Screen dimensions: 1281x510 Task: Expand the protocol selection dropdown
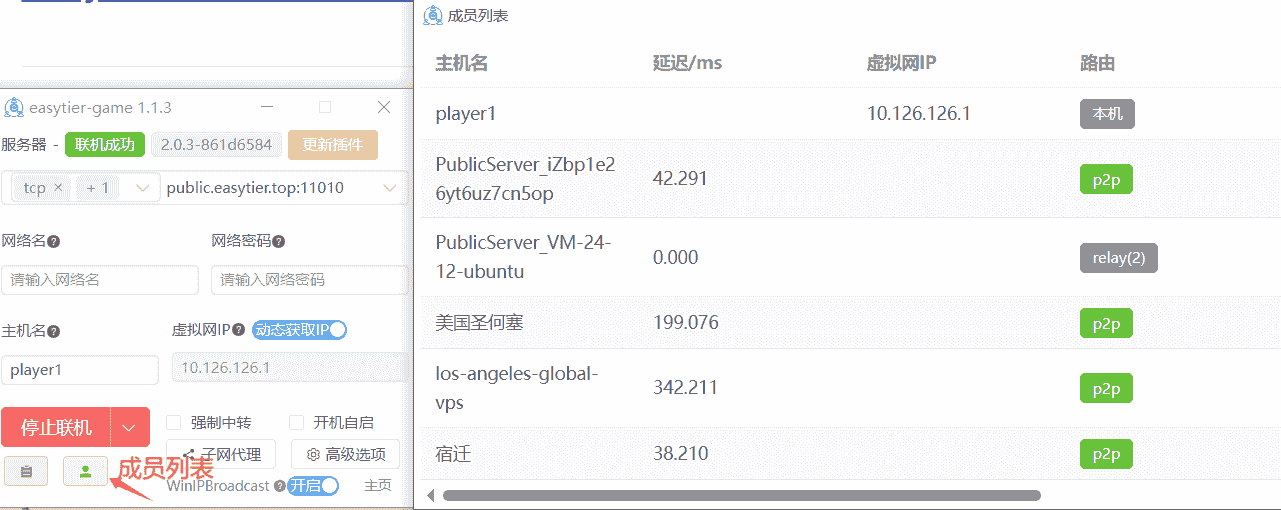[141, 188]
